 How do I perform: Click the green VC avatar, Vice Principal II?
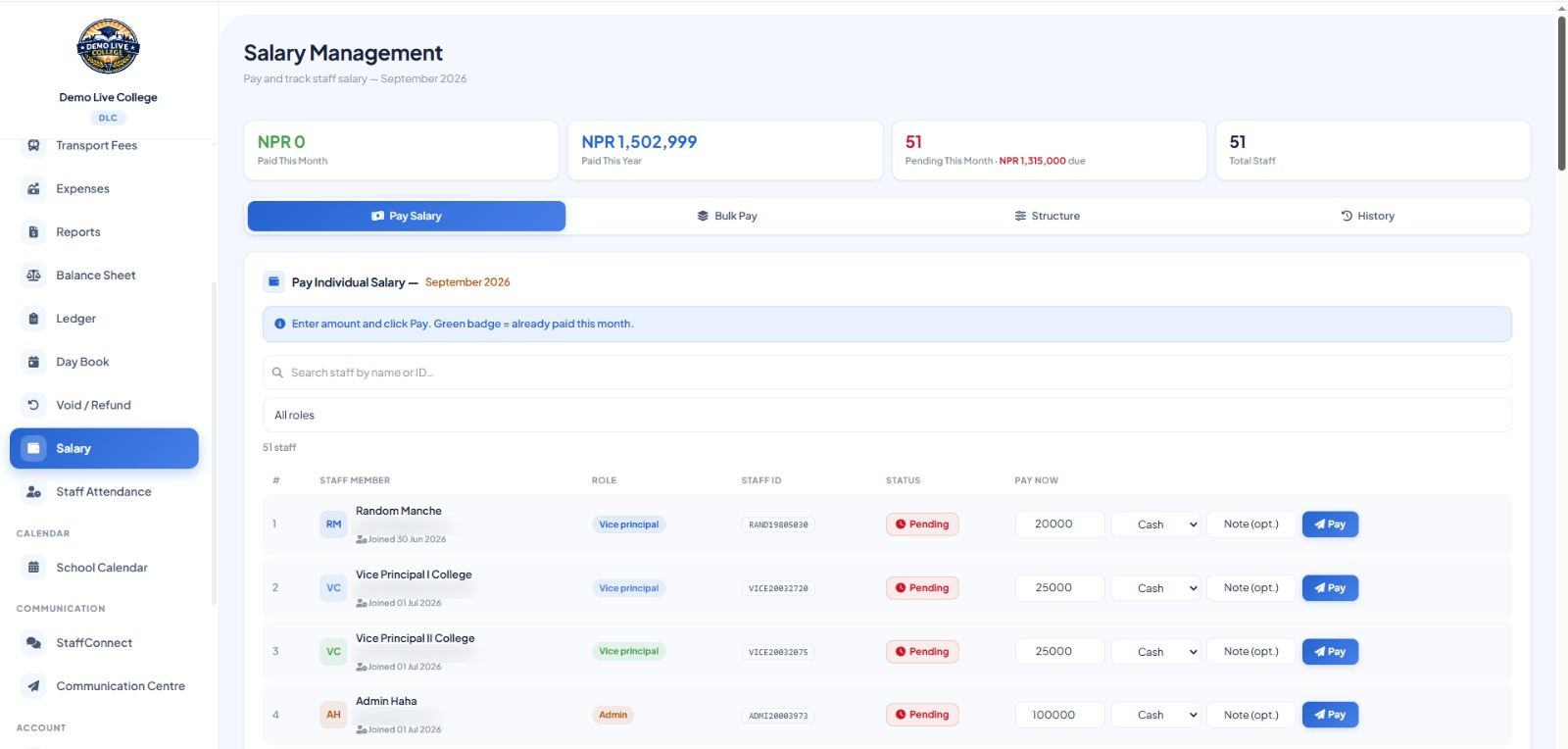(x=333, y=651)
